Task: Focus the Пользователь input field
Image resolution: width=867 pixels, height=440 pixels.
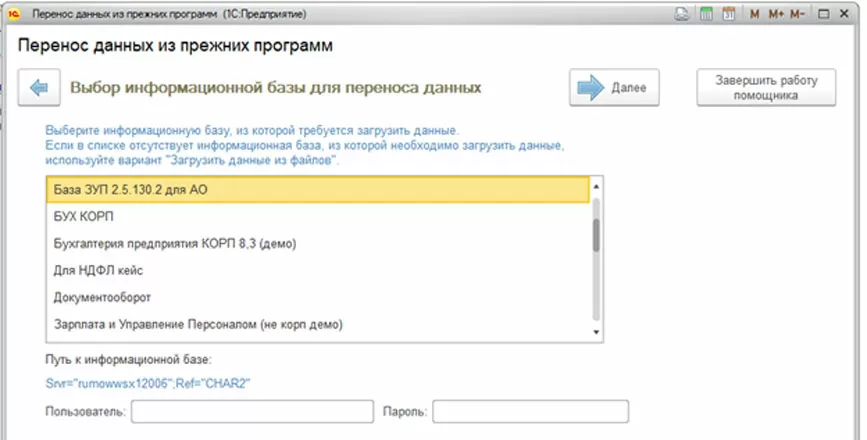Action: click(x=252, y=412)
